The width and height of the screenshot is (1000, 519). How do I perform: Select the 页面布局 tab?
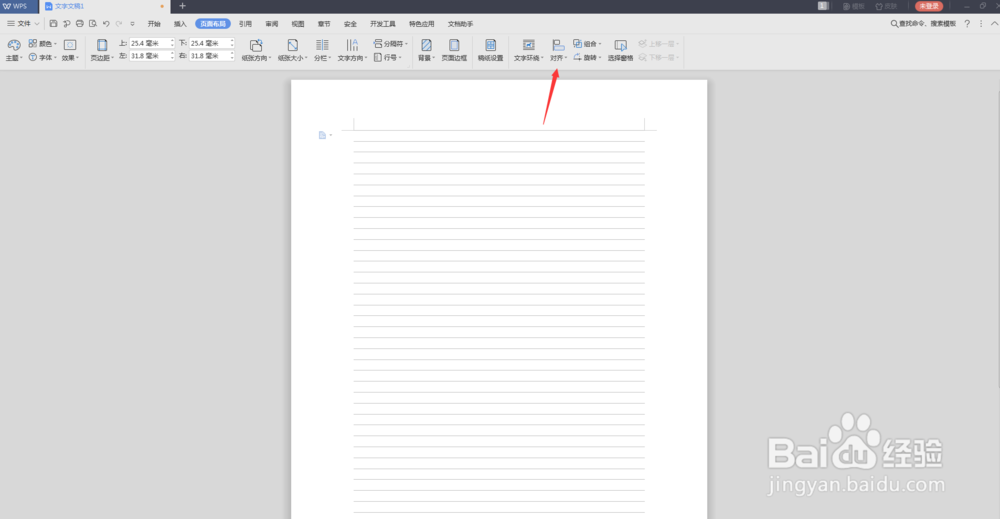[213, 24]
